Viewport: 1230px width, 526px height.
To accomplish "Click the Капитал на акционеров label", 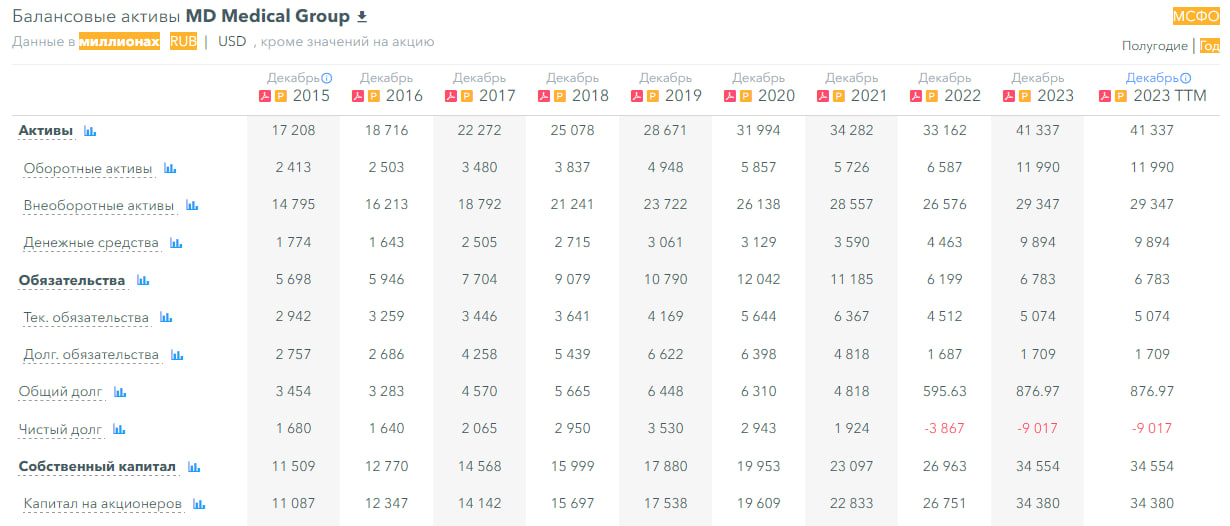I will (103, 504).
